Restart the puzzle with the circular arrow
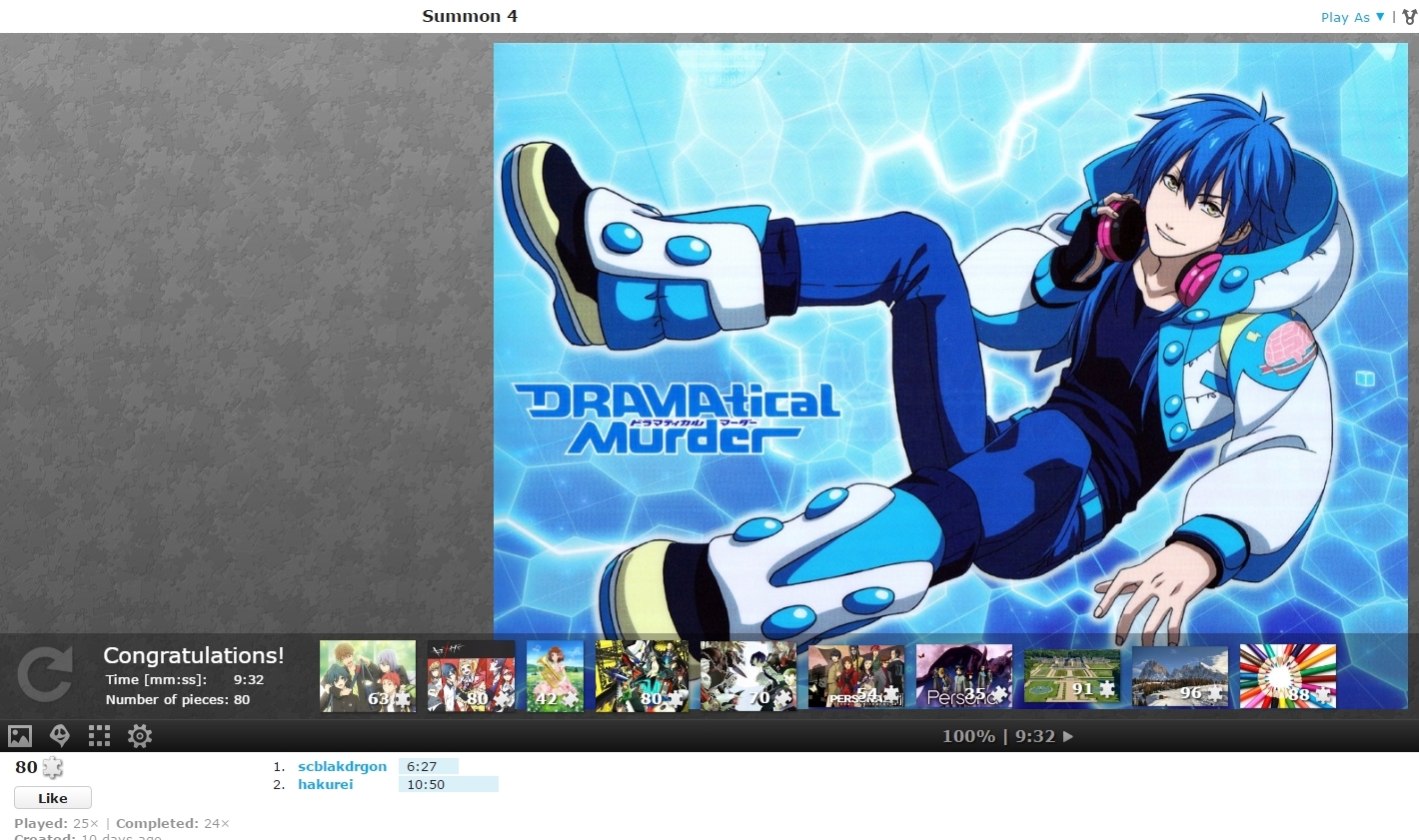This screenshot has height=840, width=1419. 45,673
